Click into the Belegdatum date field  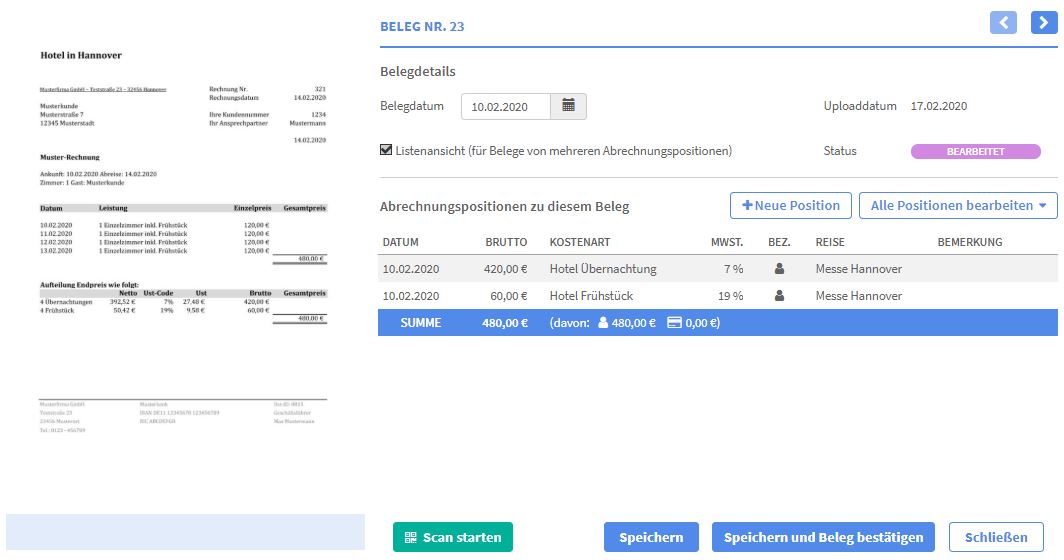[x=505, y=106]
